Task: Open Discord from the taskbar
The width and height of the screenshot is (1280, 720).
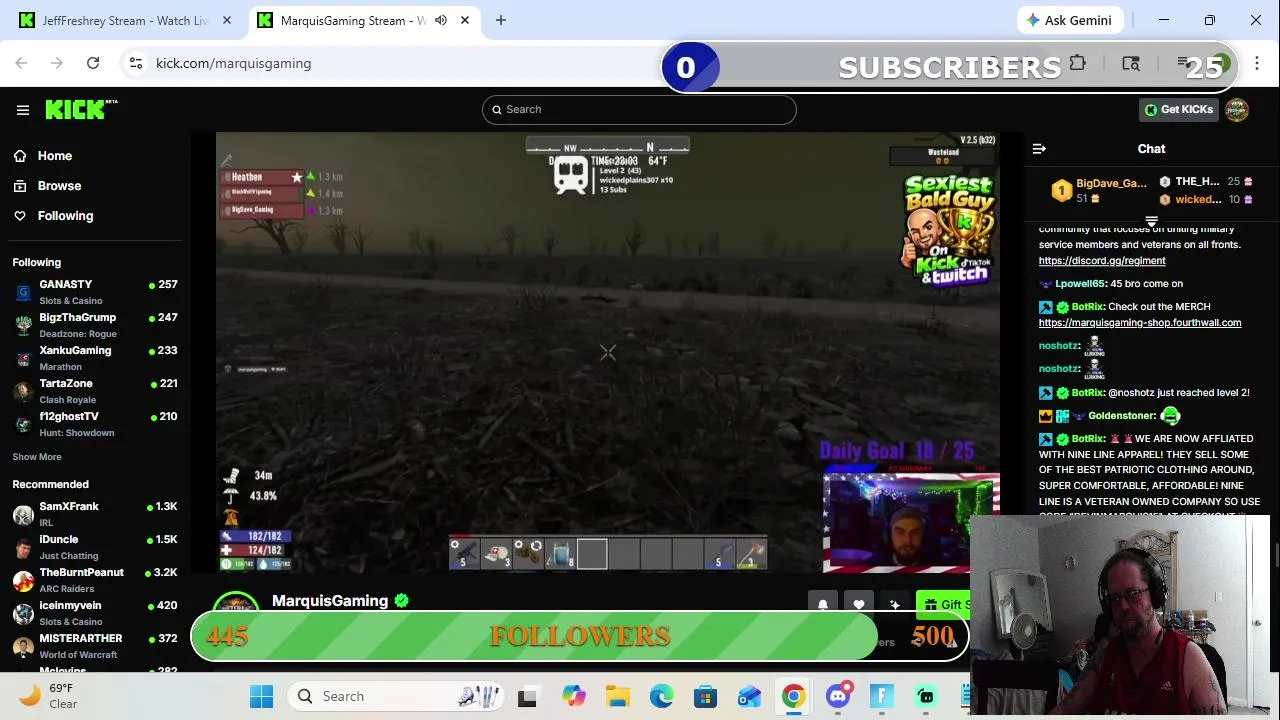Action: click(838, 696)
